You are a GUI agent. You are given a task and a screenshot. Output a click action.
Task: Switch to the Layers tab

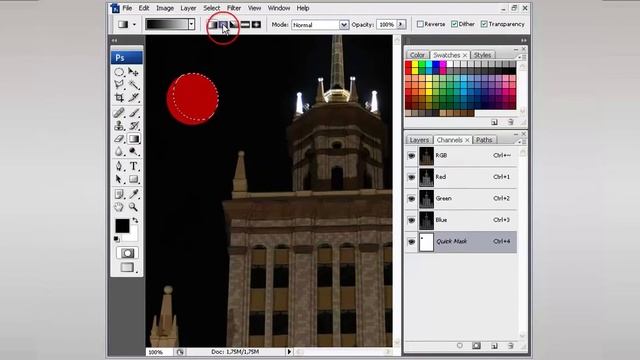click(x=419, y=140)
